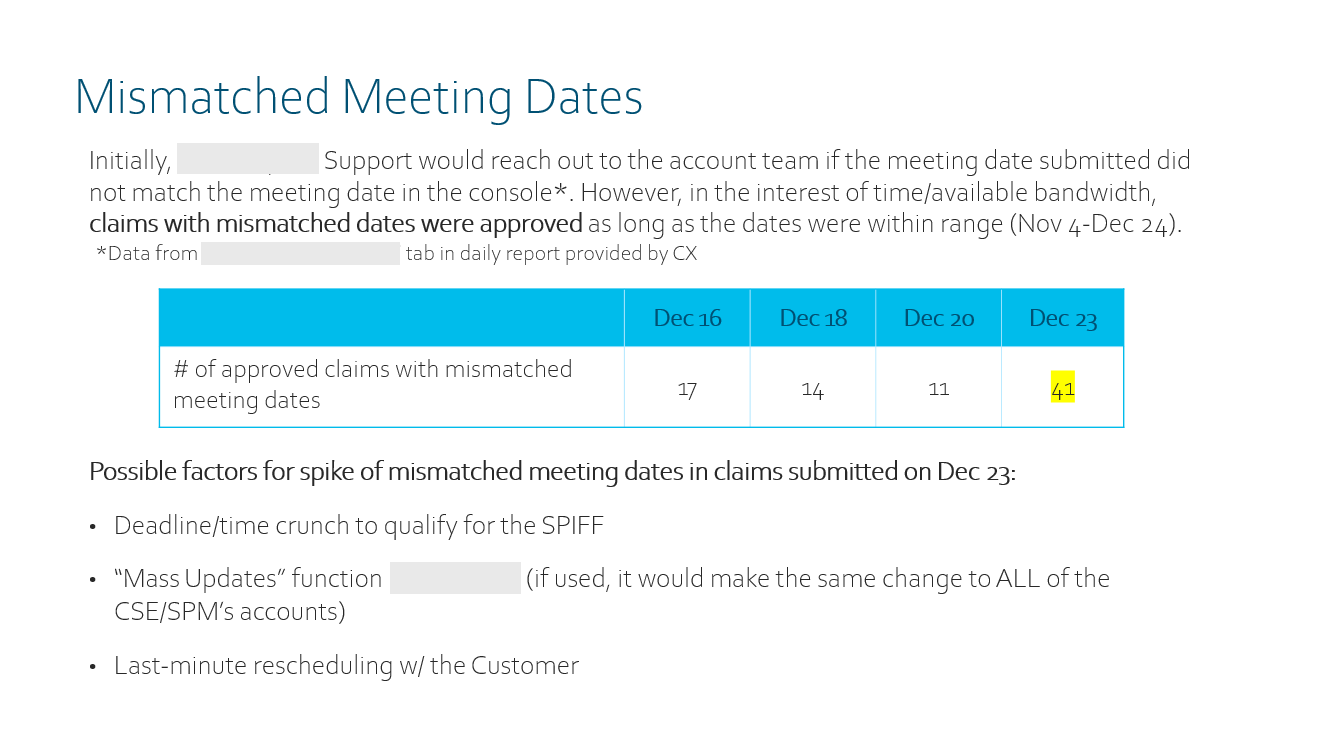Select the Dec 20 column header
This screenshot has height=740, width=1320.
tap(938, 318)
